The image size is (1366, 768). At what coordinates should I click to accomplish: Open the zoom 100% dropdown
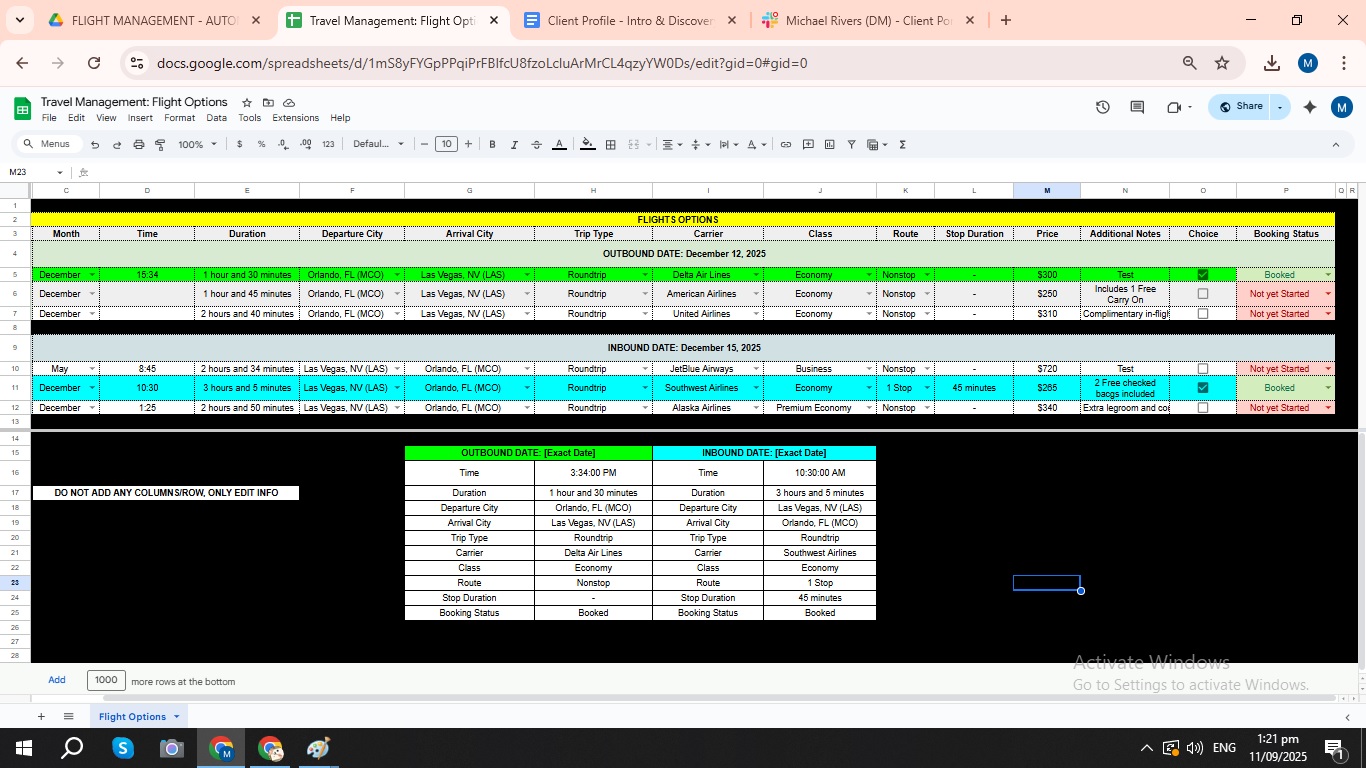tap(197, 145)
